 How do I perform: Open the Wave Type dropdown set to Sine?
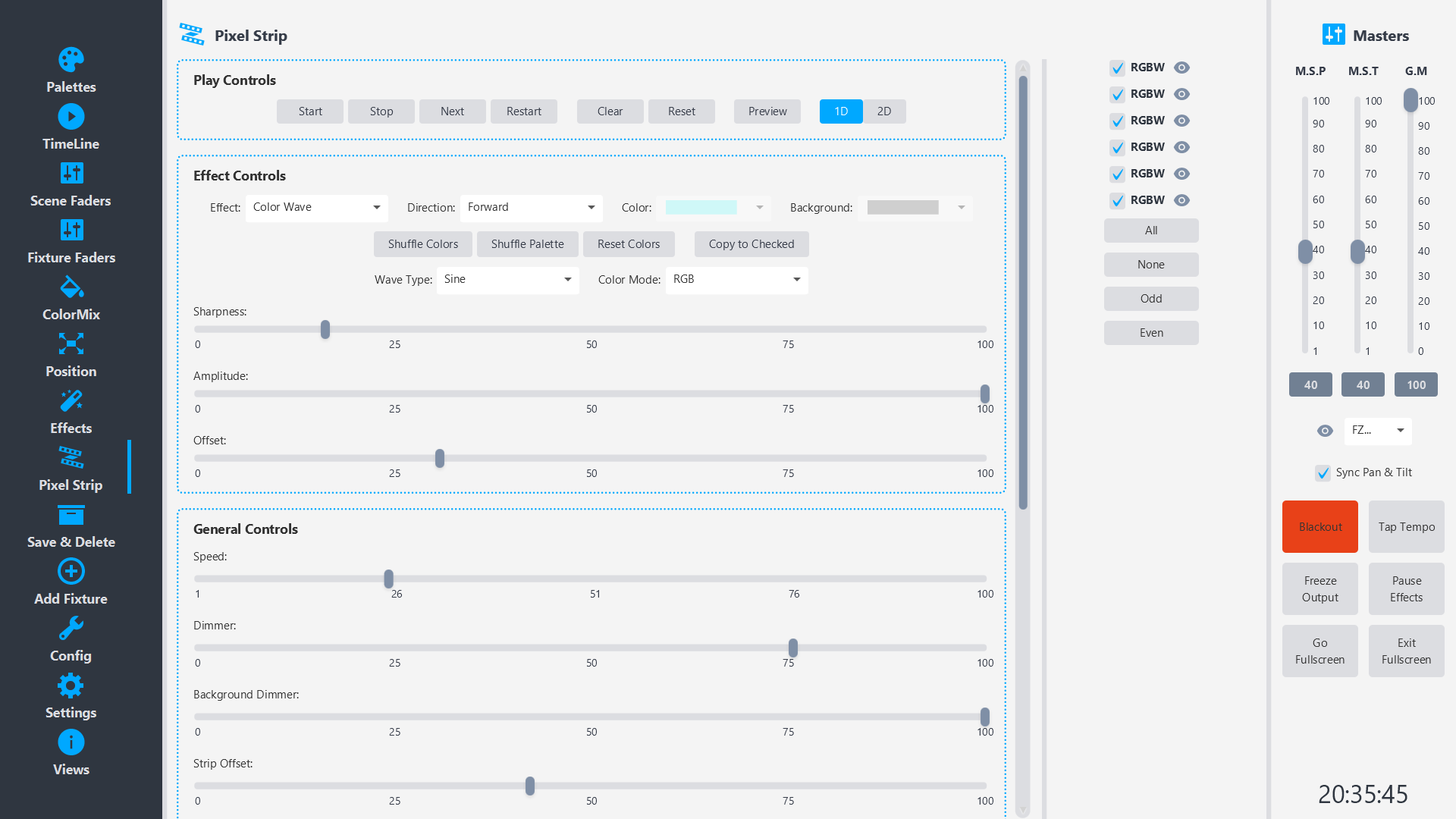(507, 280)
